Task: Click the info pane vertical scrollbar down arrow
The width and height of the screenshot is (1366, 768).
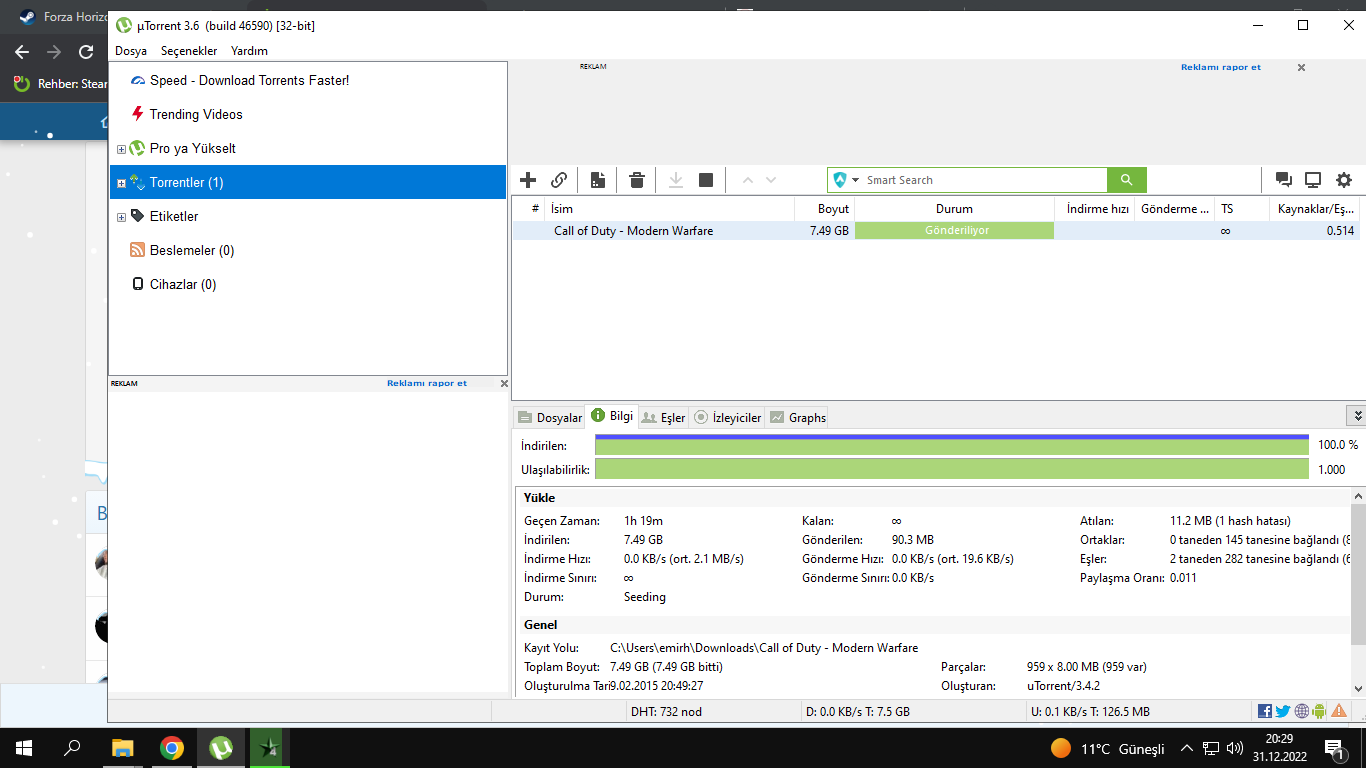Action: [x=1358, y=688]
